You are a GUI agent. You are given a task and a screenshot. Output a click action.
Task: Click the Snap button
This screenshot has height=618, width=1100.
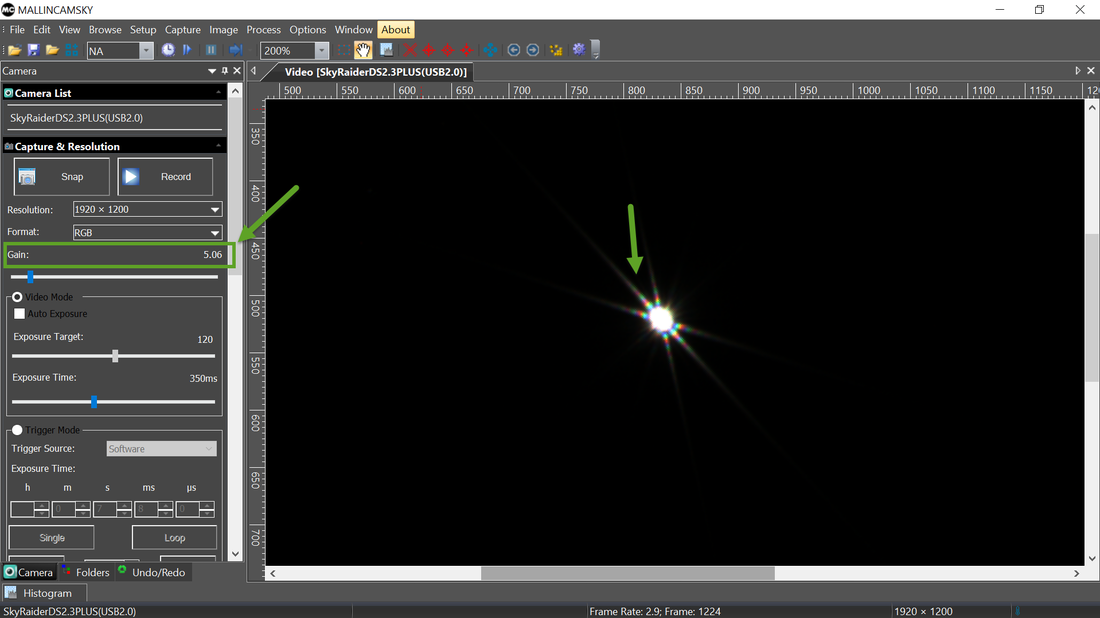[x=62, y=177]
